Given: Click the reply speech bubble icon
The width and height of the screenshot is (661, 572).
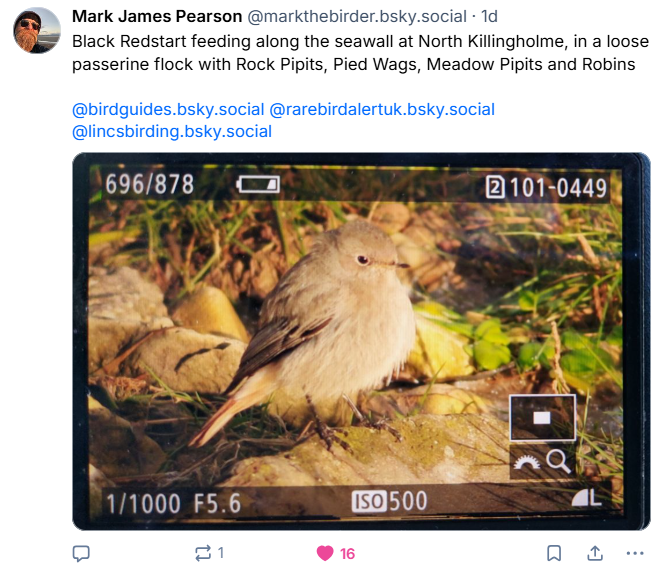Looking at the screenshot, I should pos(82,553).
